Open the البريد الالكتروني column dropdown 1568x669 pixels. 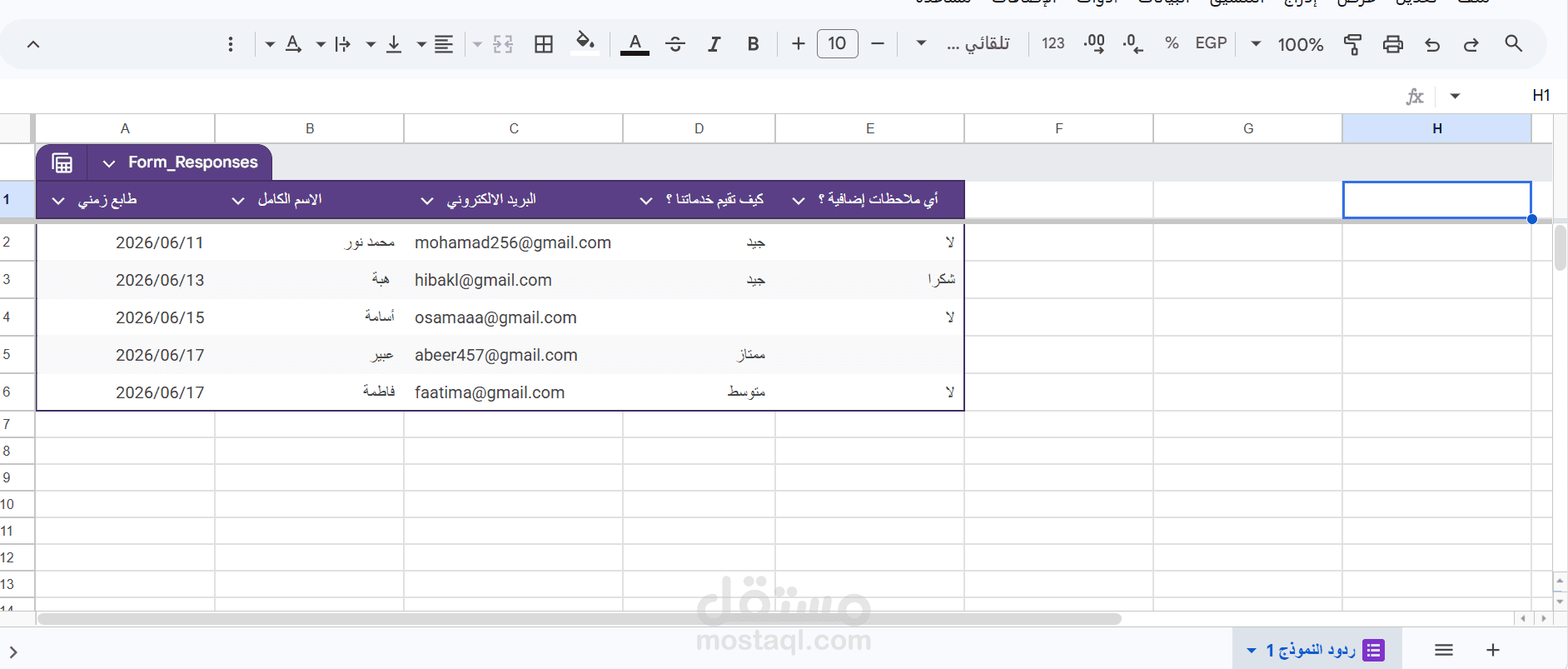tap(427, 201)
